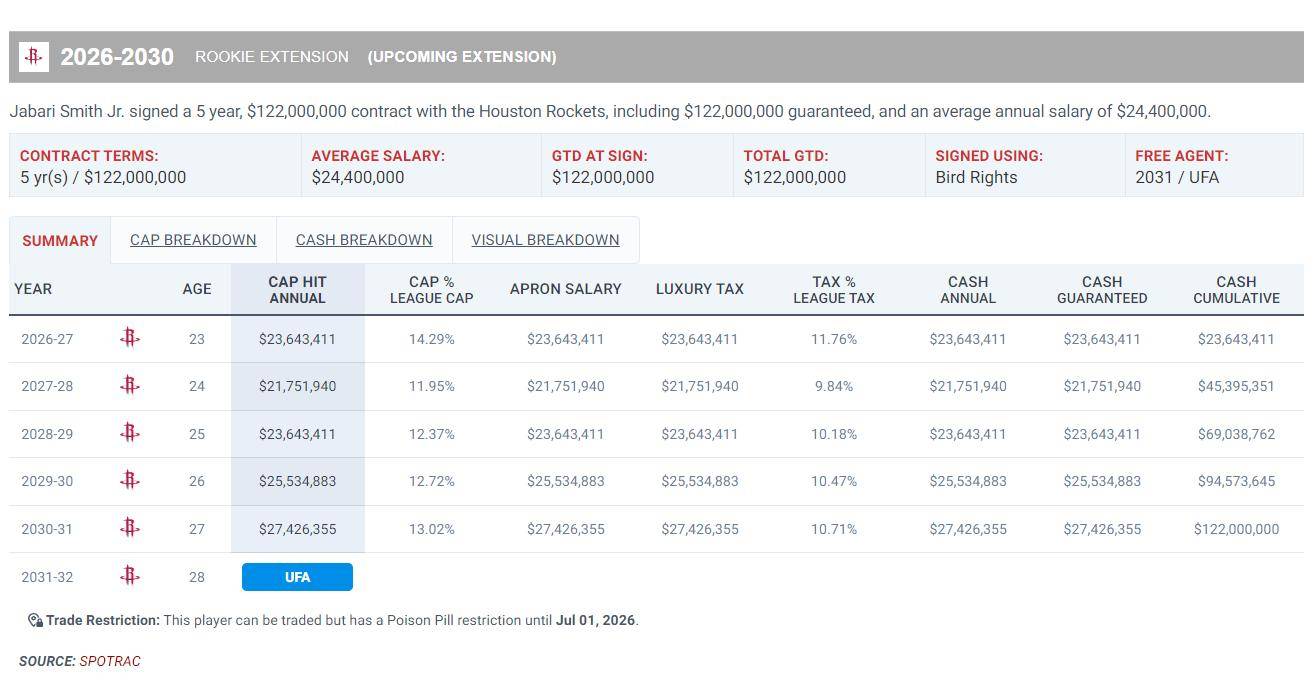Click the Rockets logo in the contract header
Image resolution: width=1314 pixels, height=688 pixels.
[x=34, y=57]
